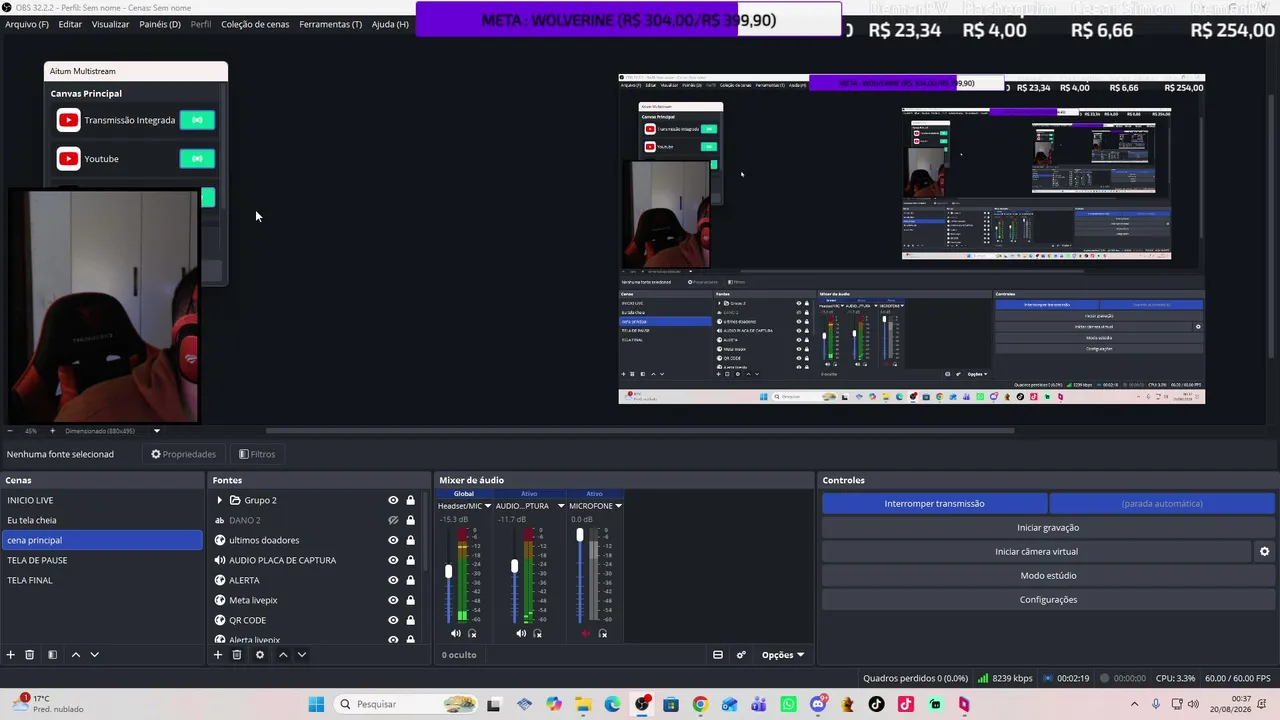Hide the AUDIO PLACA DE CAPTURA source

[x=393, y=560]
